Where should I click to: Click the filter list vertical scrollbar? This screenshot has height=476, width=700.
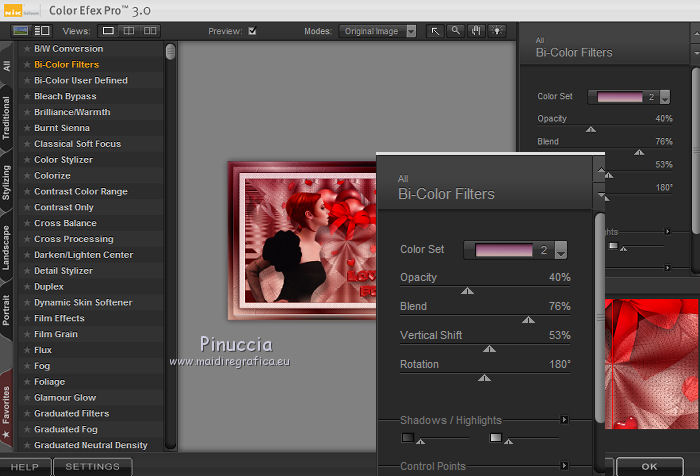click(170, 246)
